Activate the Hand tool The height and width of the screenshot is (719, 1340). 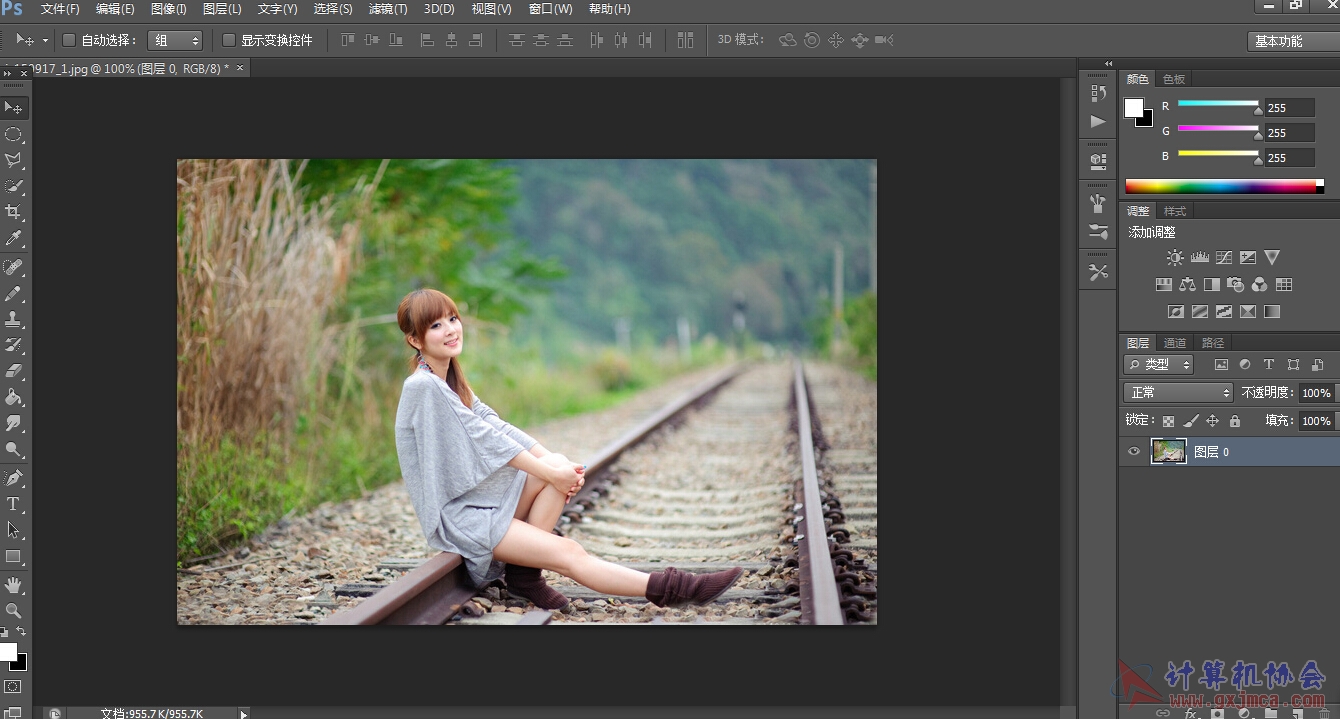coord(14,584)
